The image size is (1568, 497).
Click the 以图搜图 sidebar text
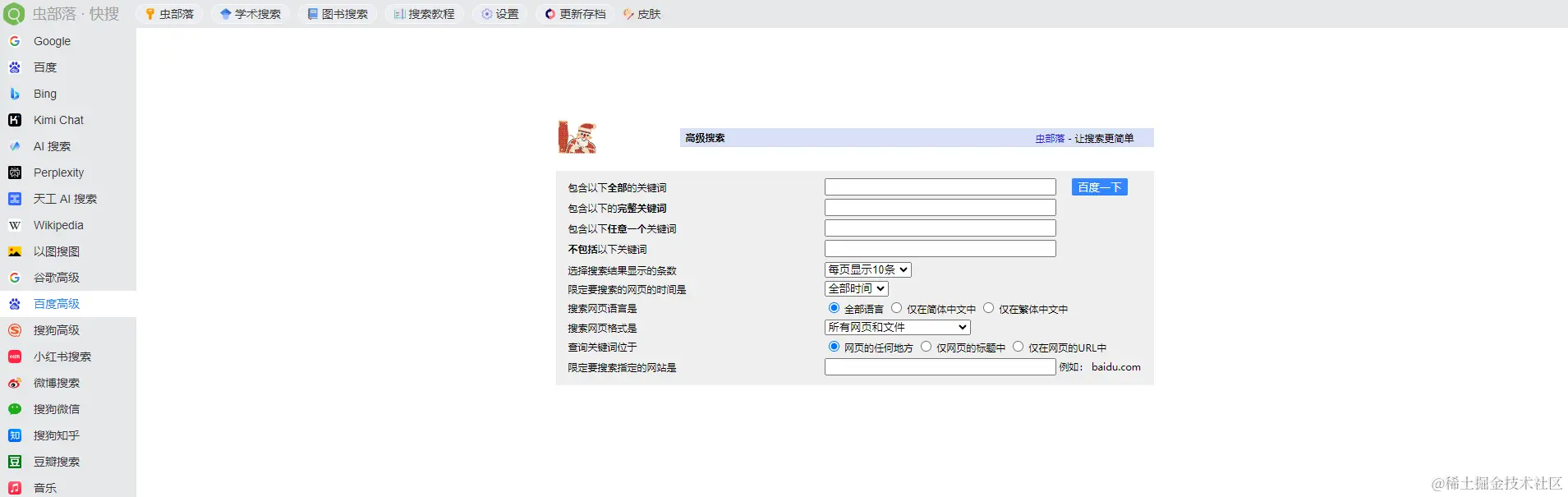[57, 251]
